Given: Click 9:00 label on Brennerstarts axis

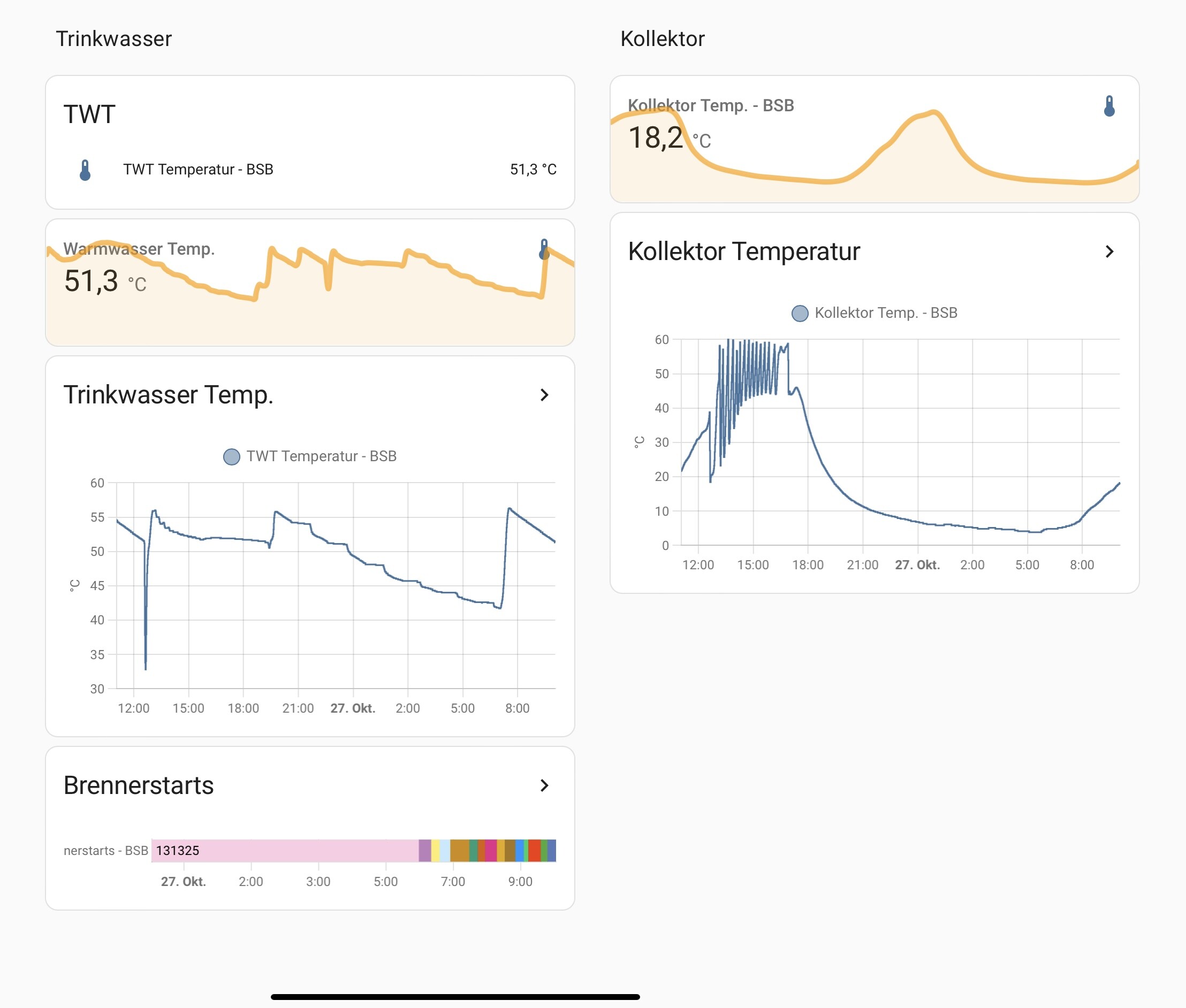Looking at the screenshot, I should (520, 882).
